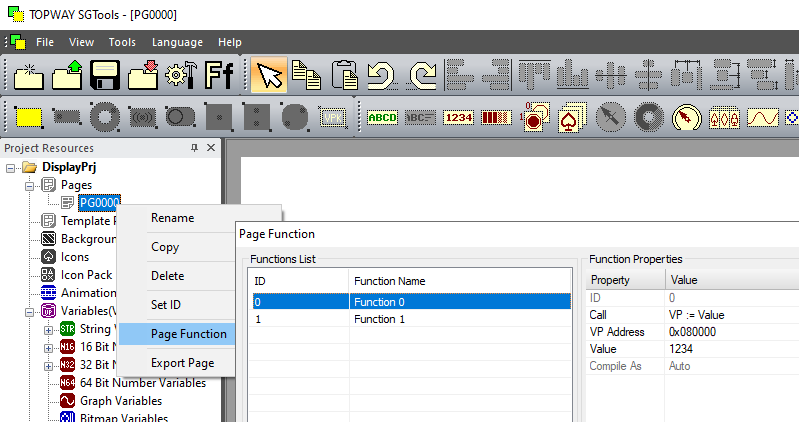Pin the Project Resources panel
The image size is (799, 422).
click(x=194, y=148)
